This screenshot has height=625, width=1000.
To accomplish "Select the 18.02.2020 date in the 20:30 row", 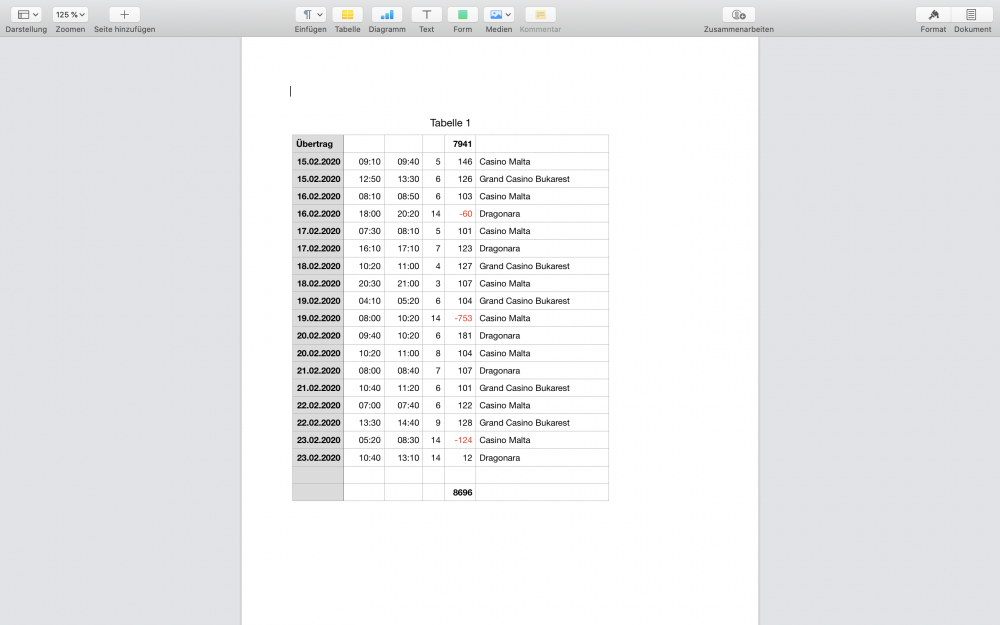I will pos(318,283).
